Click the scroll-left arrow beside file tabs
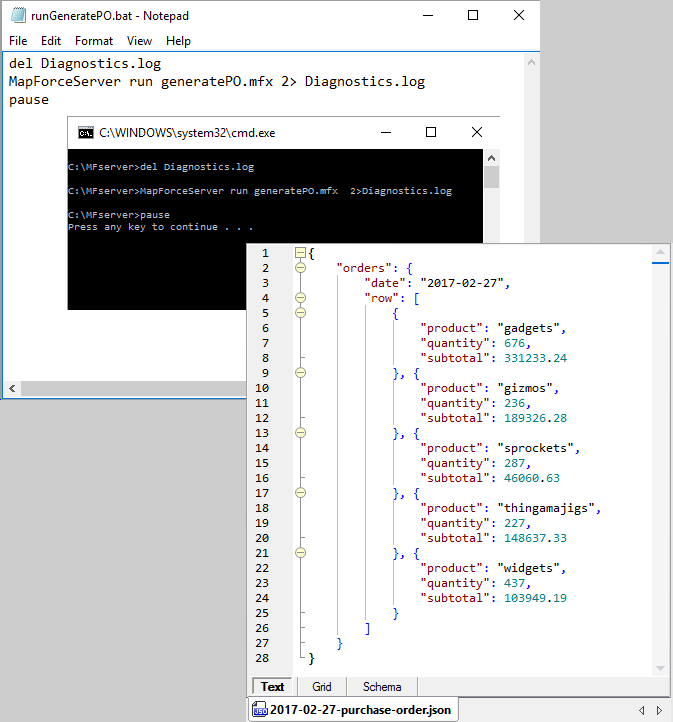This screenshot has width=673, height=722. (x=642, y=710)
